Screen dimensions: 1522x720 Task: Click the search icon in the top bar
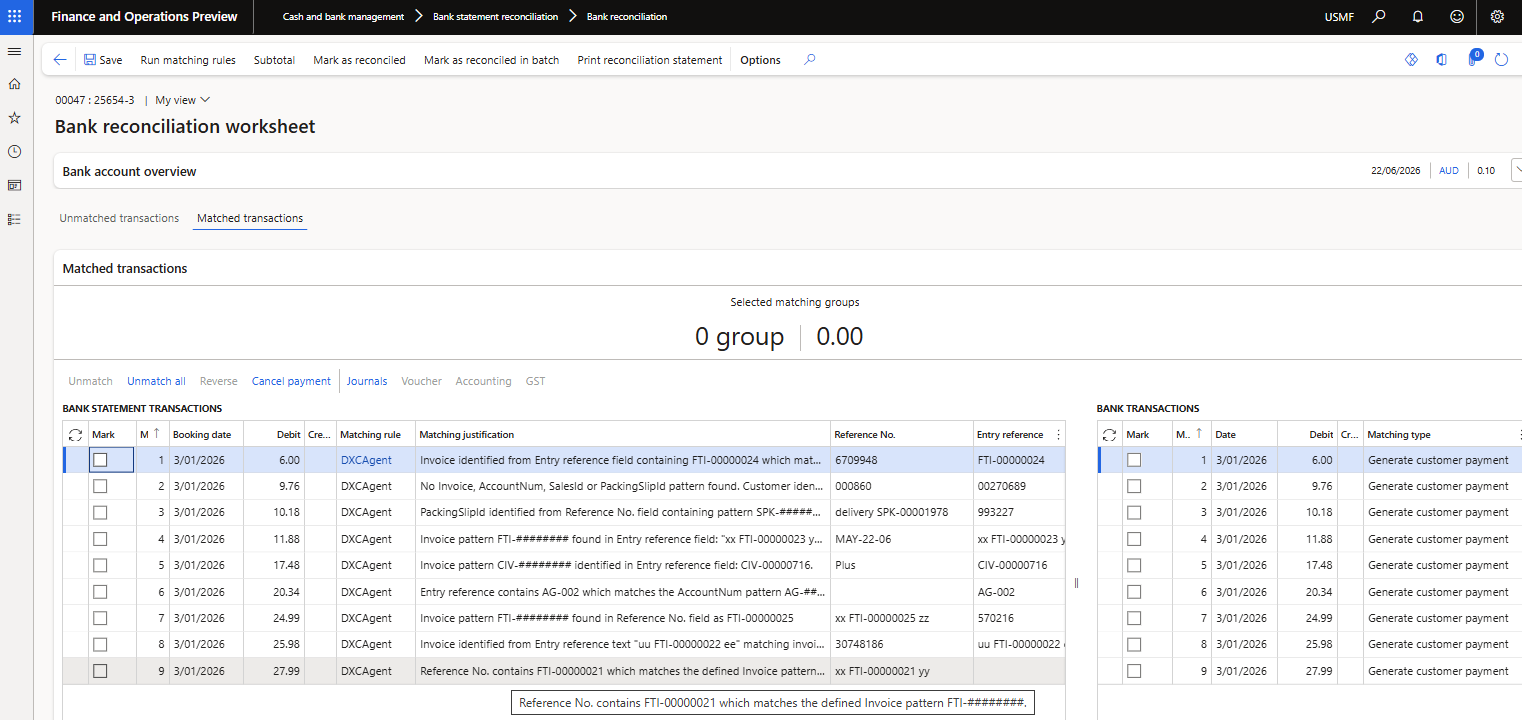coord(1379,17)
